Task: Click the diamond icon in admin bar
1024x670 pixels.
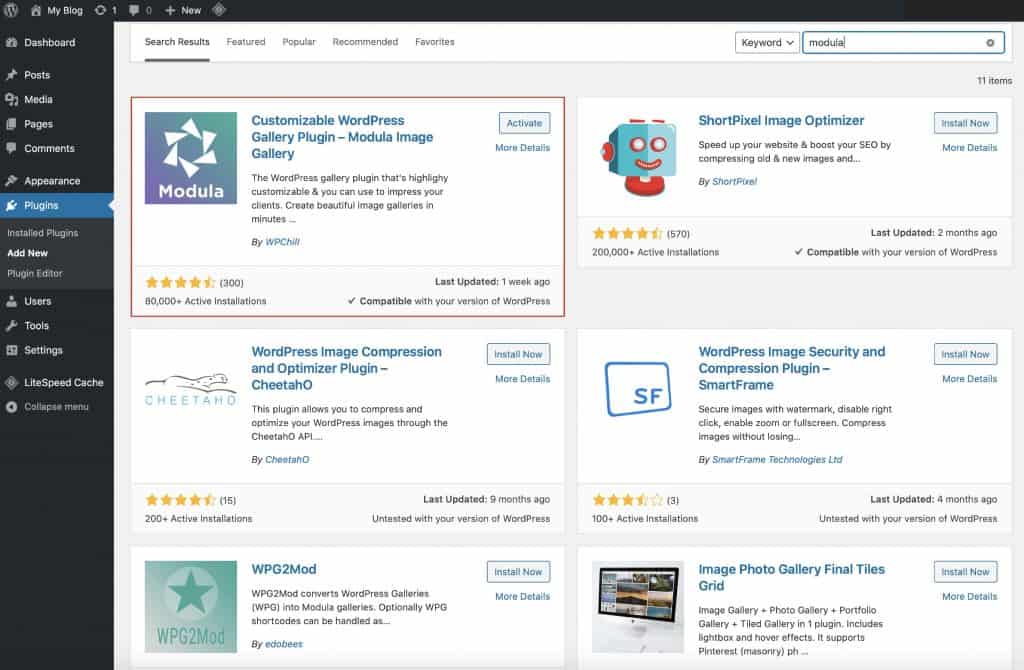Action: point(219,10)
